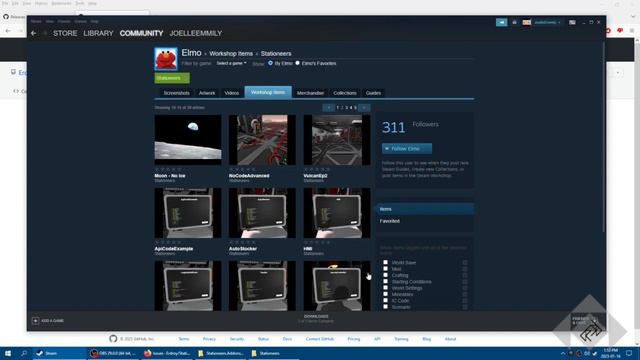
Task: Open the VulcanEp2 workshop thumbnail
Action: pyautogui.click(x=337, y=140)
